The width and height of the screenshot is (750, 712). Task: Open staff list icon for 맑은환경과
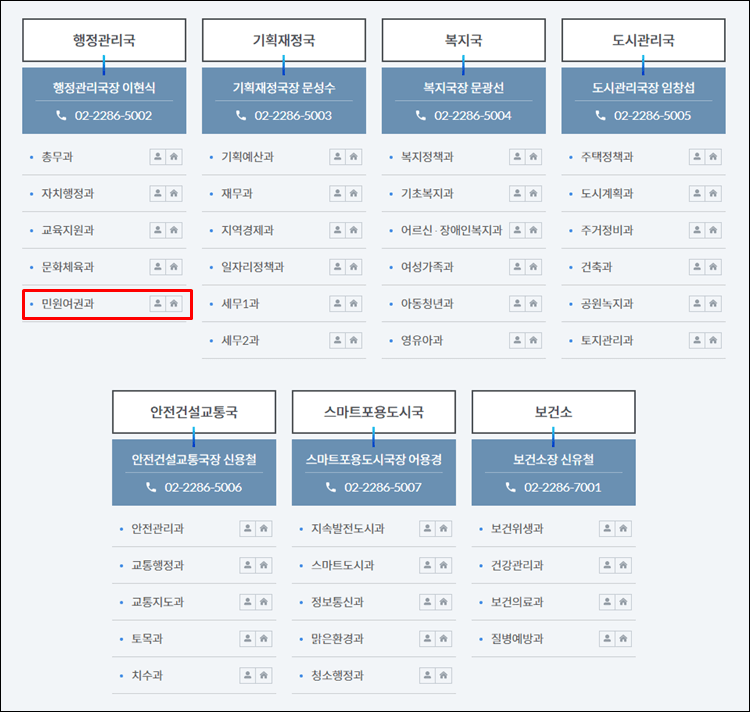tap(427, 638)
